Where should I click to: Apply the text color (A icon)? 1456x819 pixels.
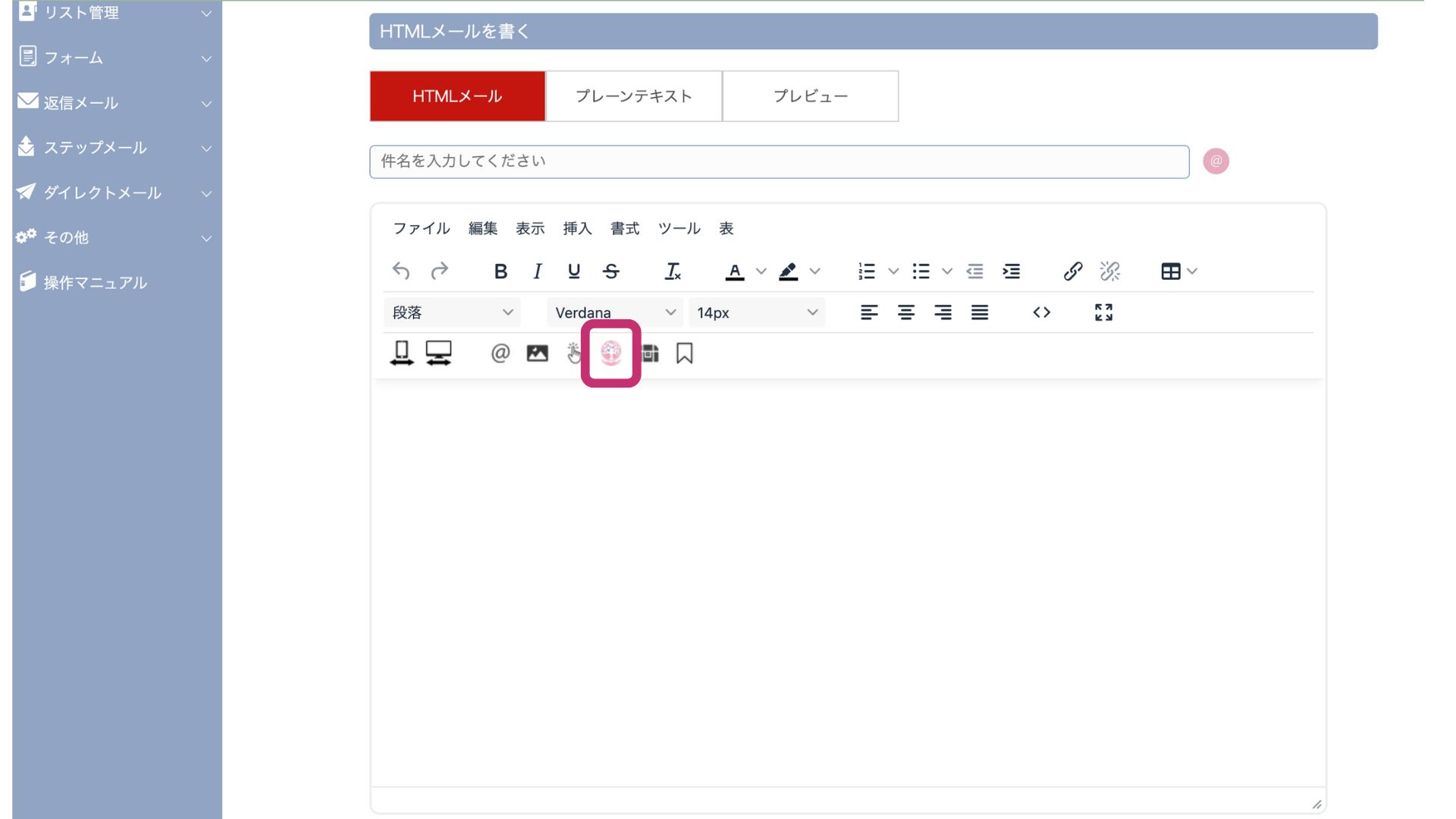point(734,271)
